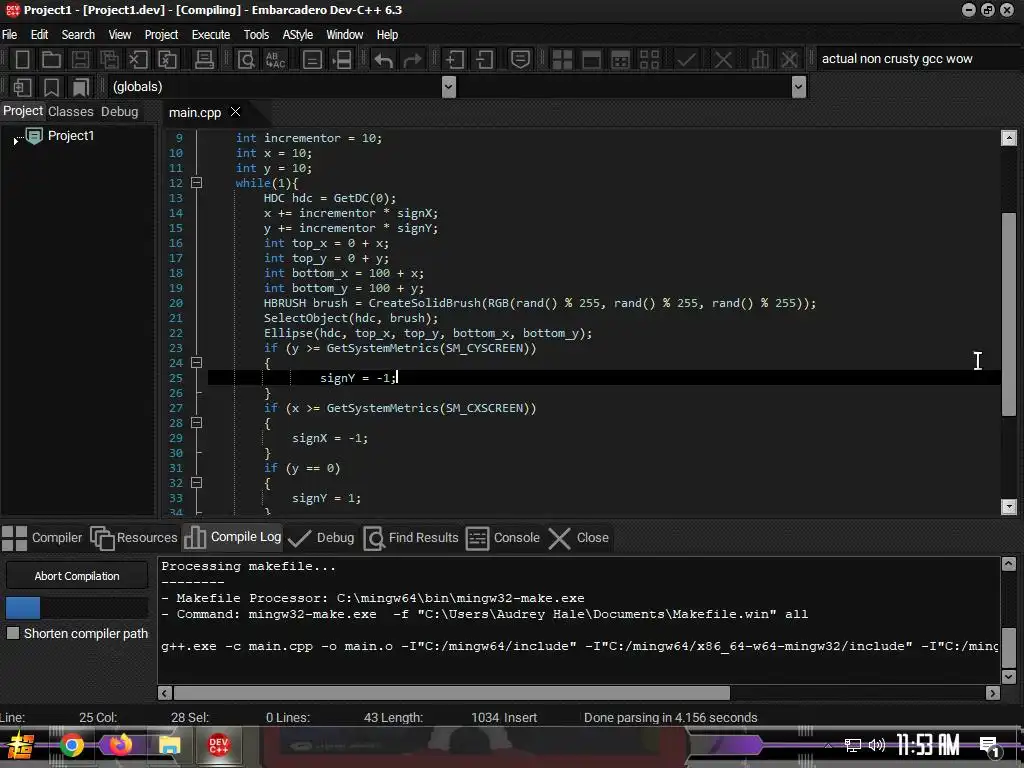Viewport: 1024px width, 768px height.
Task: Click the Stop execution X toolbar icon
Action: click(x=722, y=59)
